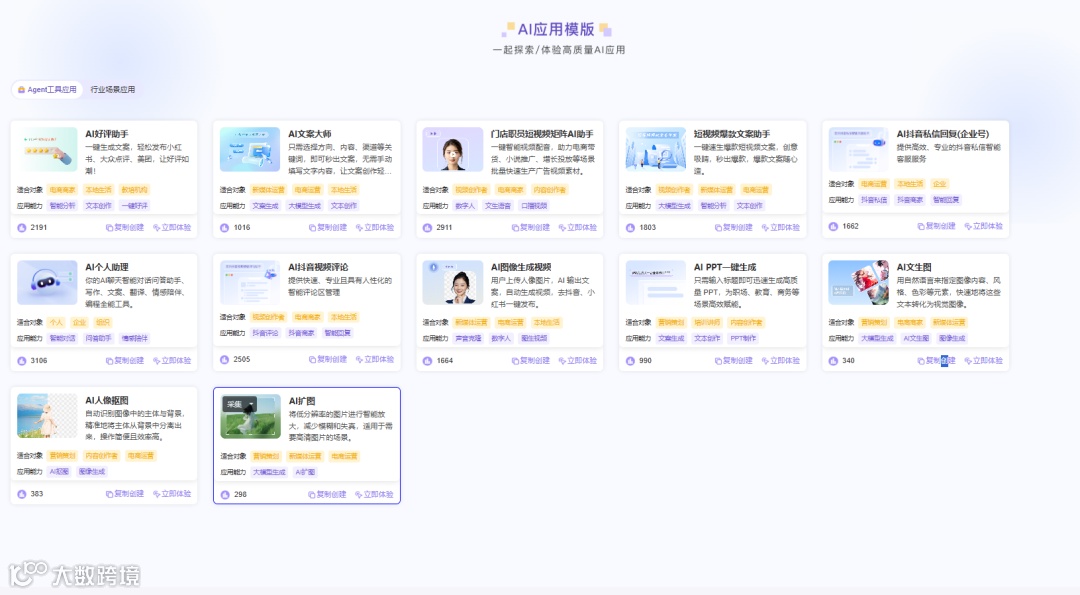The width and height of the screenshot is (1080, 595).
Task: Click 复制创建 on the AI抖音视频评论 card
Action: [x=328, y=359]
